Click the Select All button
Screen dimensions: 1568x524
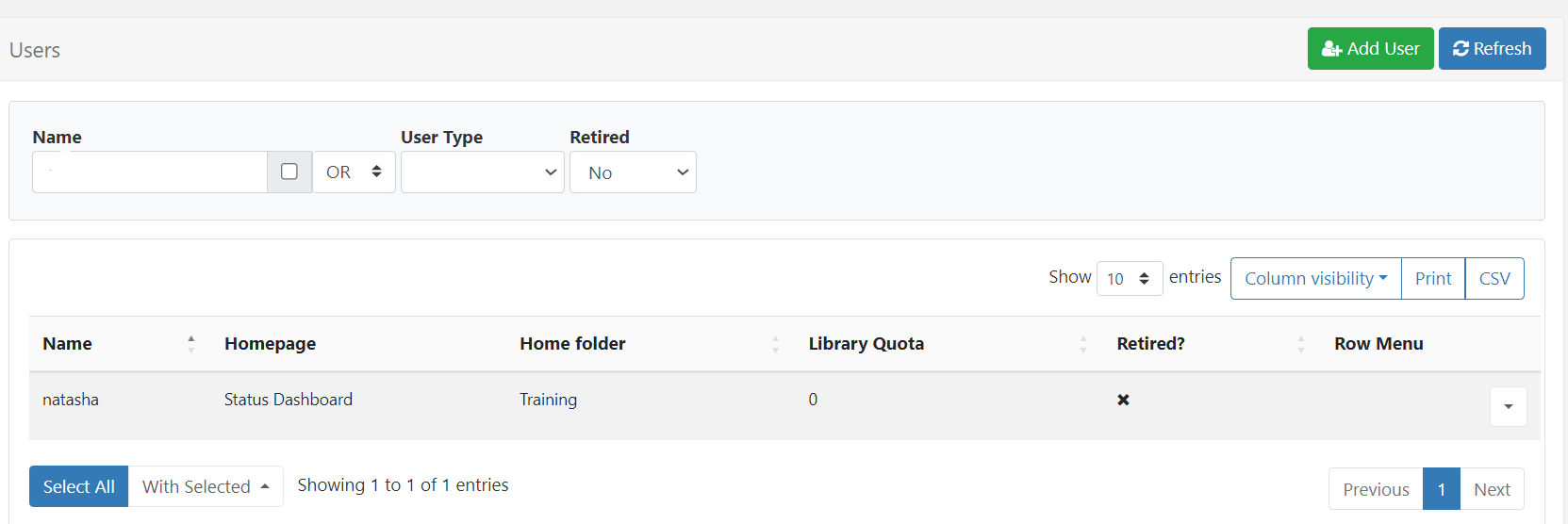coord(79,487)
